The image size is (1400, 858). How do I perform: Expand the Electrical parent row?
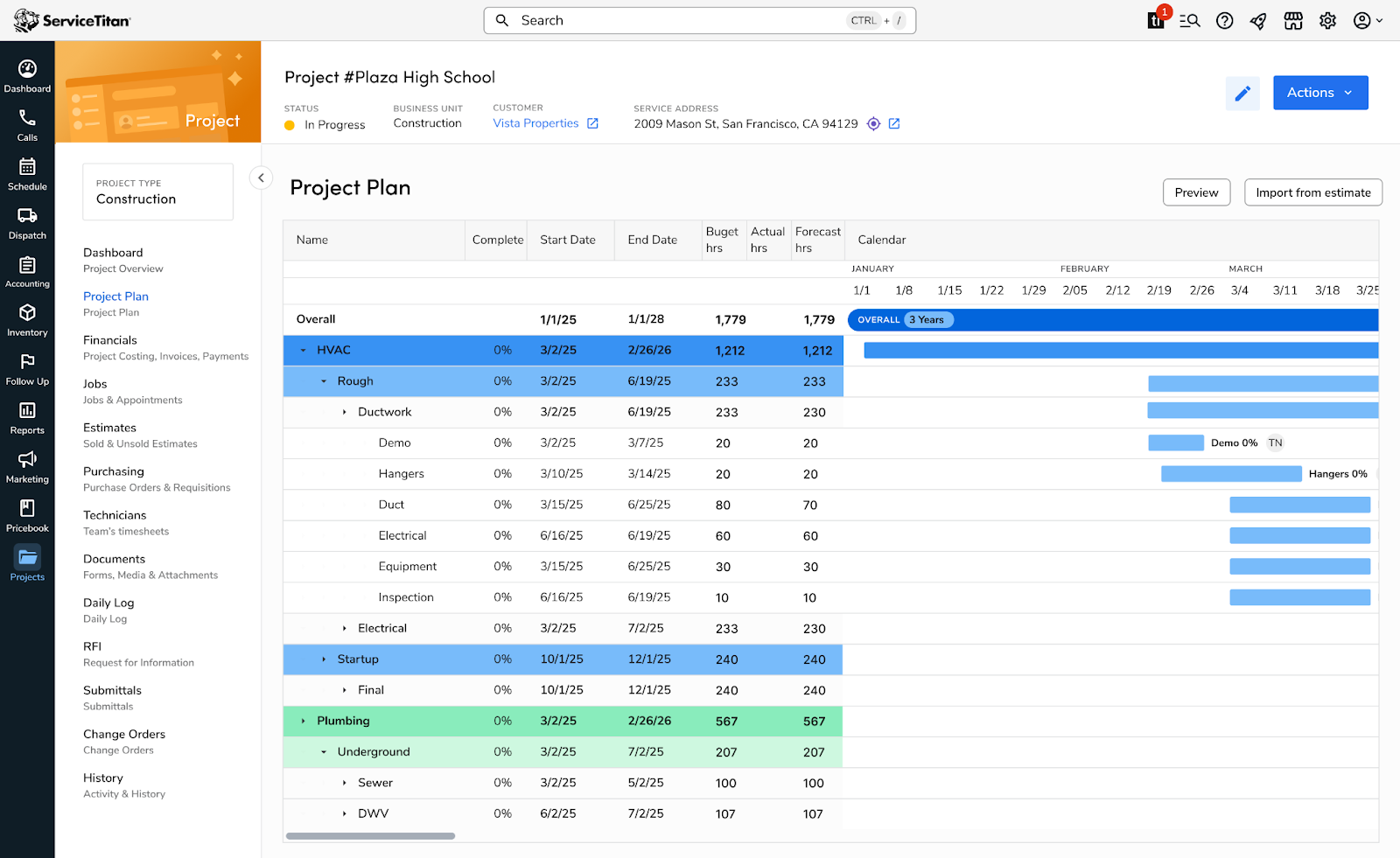coord(345,628)
